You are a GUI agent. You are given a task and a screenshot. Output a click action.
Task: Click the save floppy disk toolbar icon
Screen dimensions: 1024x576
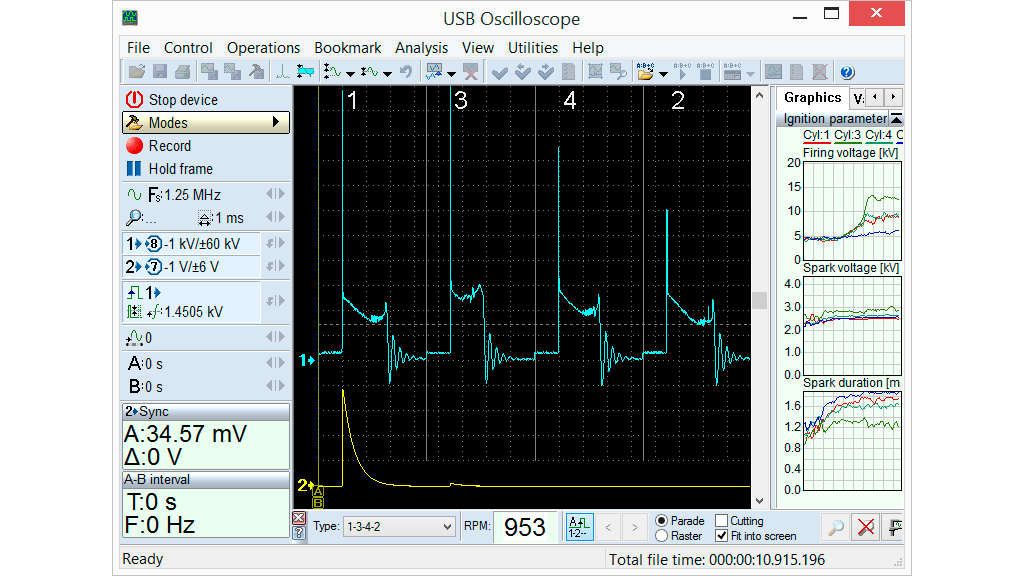click(160, 72)
